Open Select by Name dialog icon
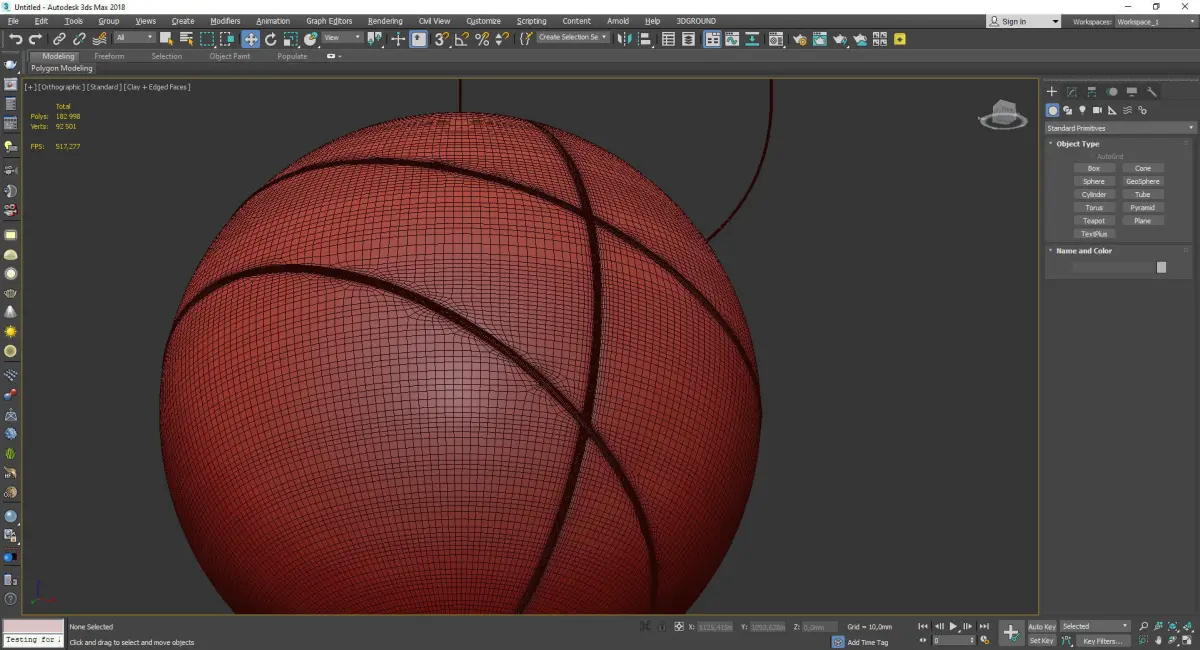Image resolution: width=1200 pixels, height=650 pixels. click(x=186, y=39)
